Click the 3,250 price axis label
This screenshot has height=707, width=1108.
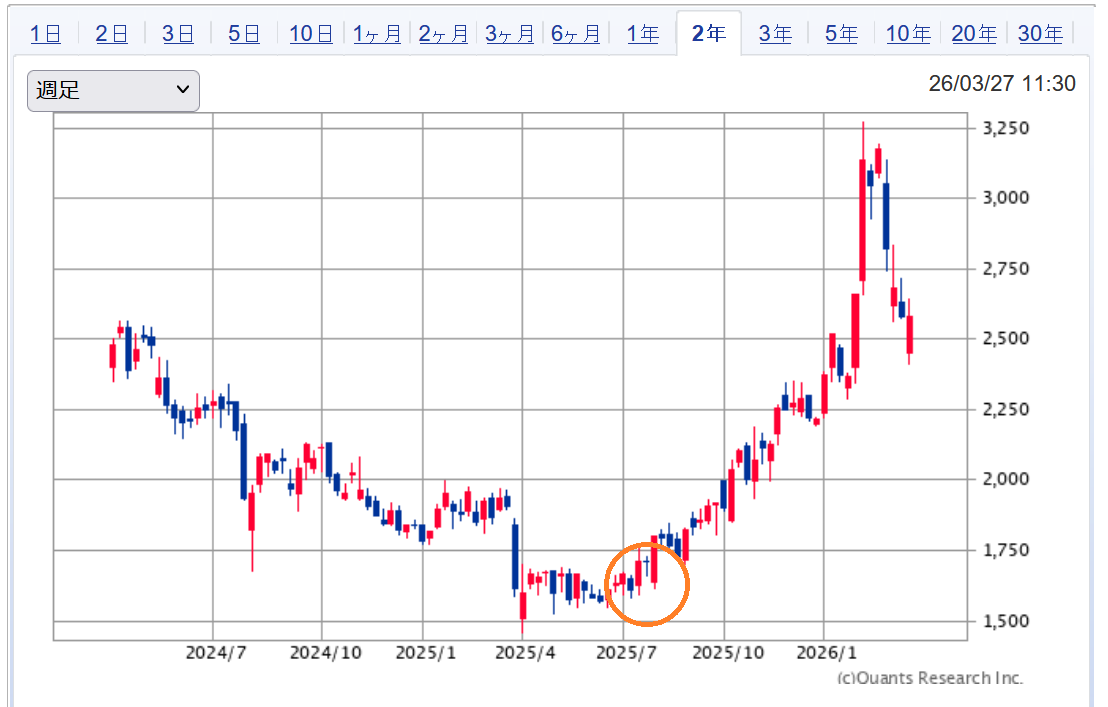tap(1006, 128)
